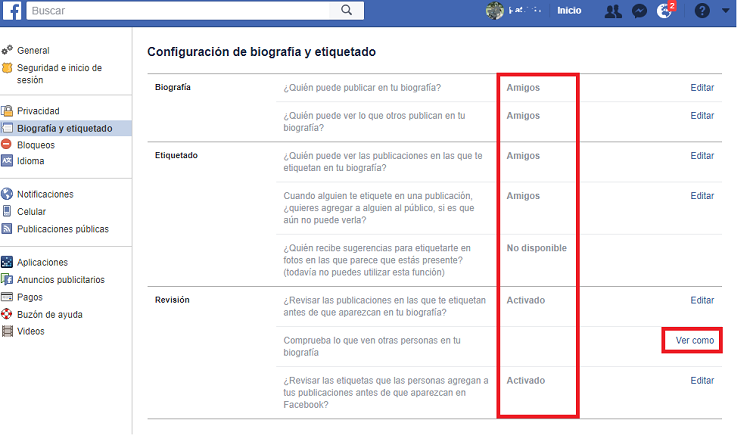Click the Videos film strip icon

(x=7, y=331)
